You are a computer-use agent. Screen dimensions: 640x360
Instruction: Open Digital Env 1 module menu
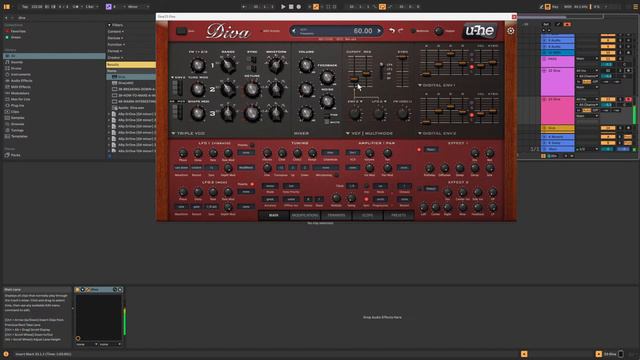click(x=436, y=85)
